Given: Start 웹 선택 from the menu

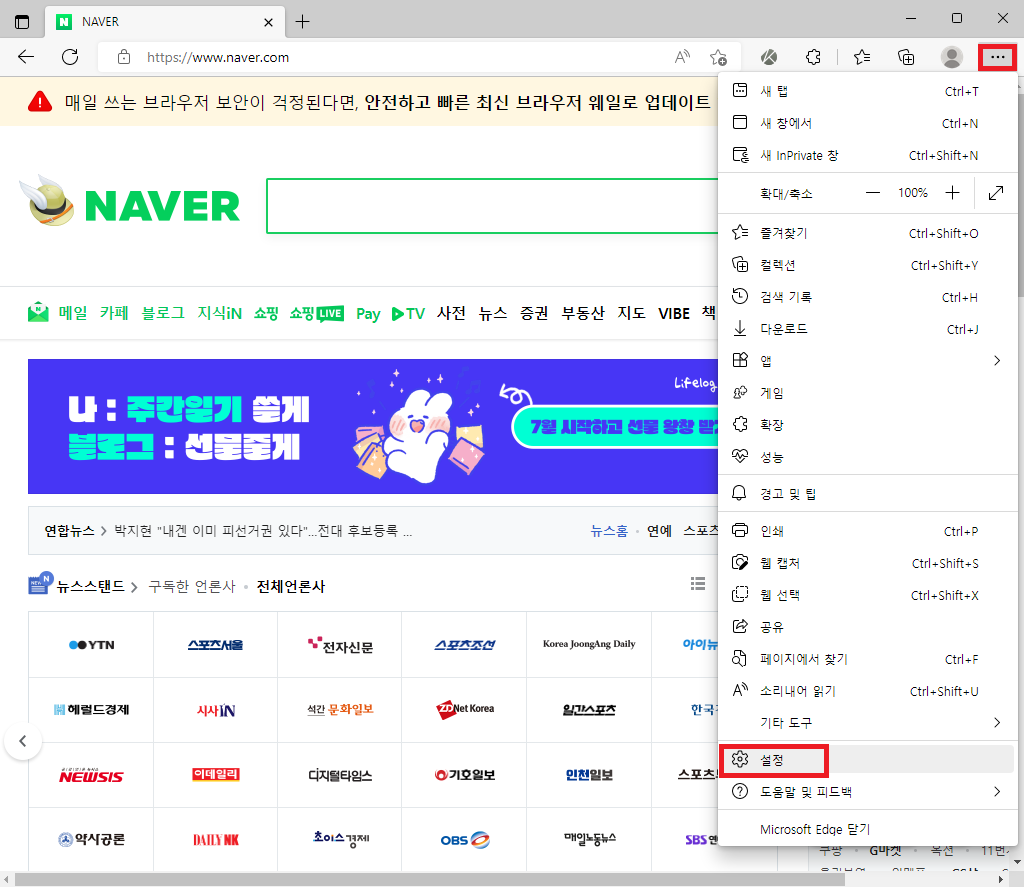Looking at the screenshot, I should point(867,594).
